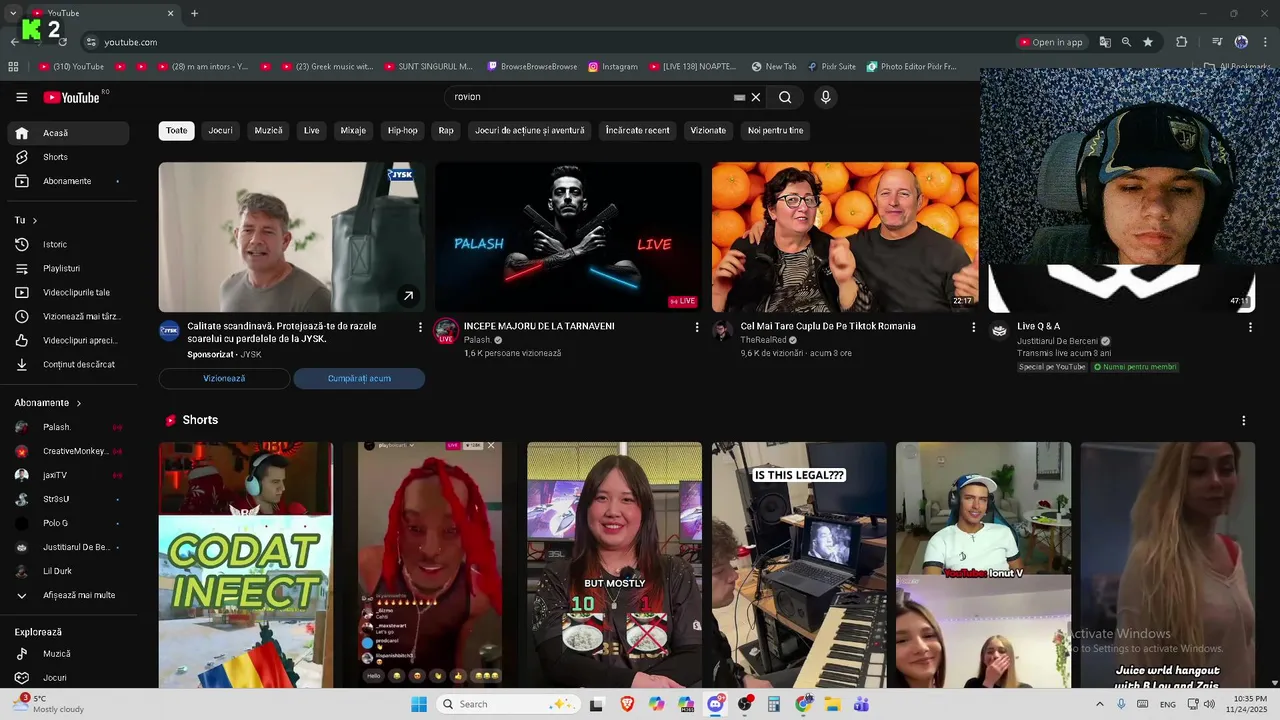Open Videoclipuri apreciate in sidebar
Viewport: 1280px width, 720px height.
pos(68,340)
